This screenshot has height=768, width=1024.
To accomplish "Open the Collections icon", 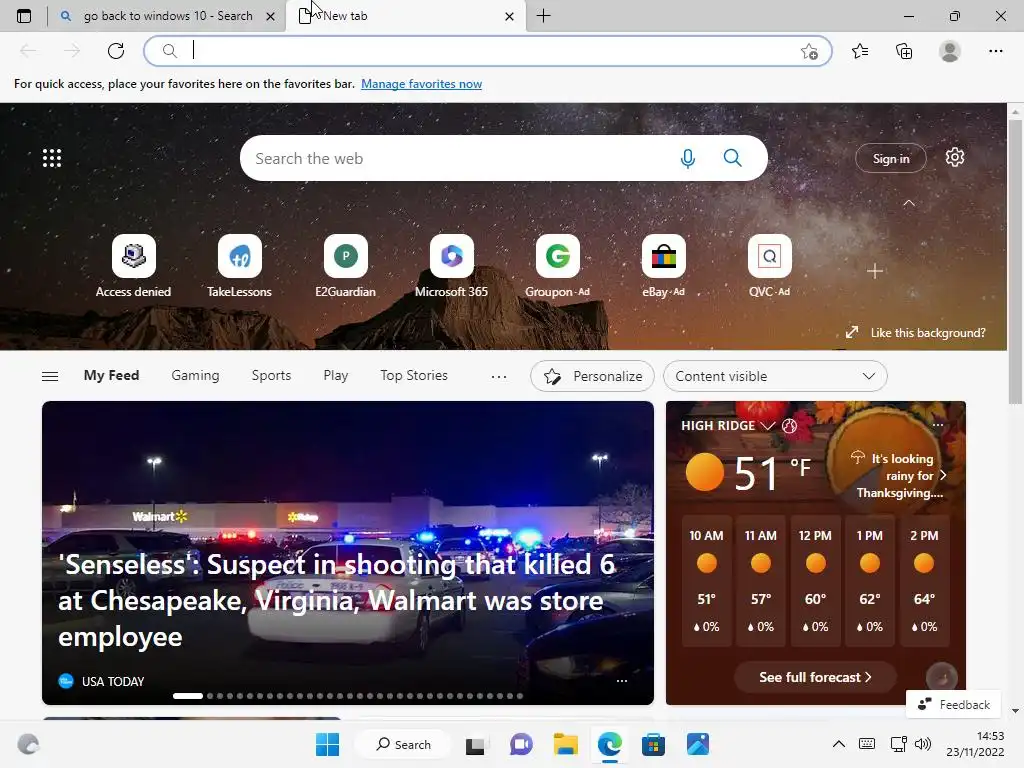I will pos(904,51).
